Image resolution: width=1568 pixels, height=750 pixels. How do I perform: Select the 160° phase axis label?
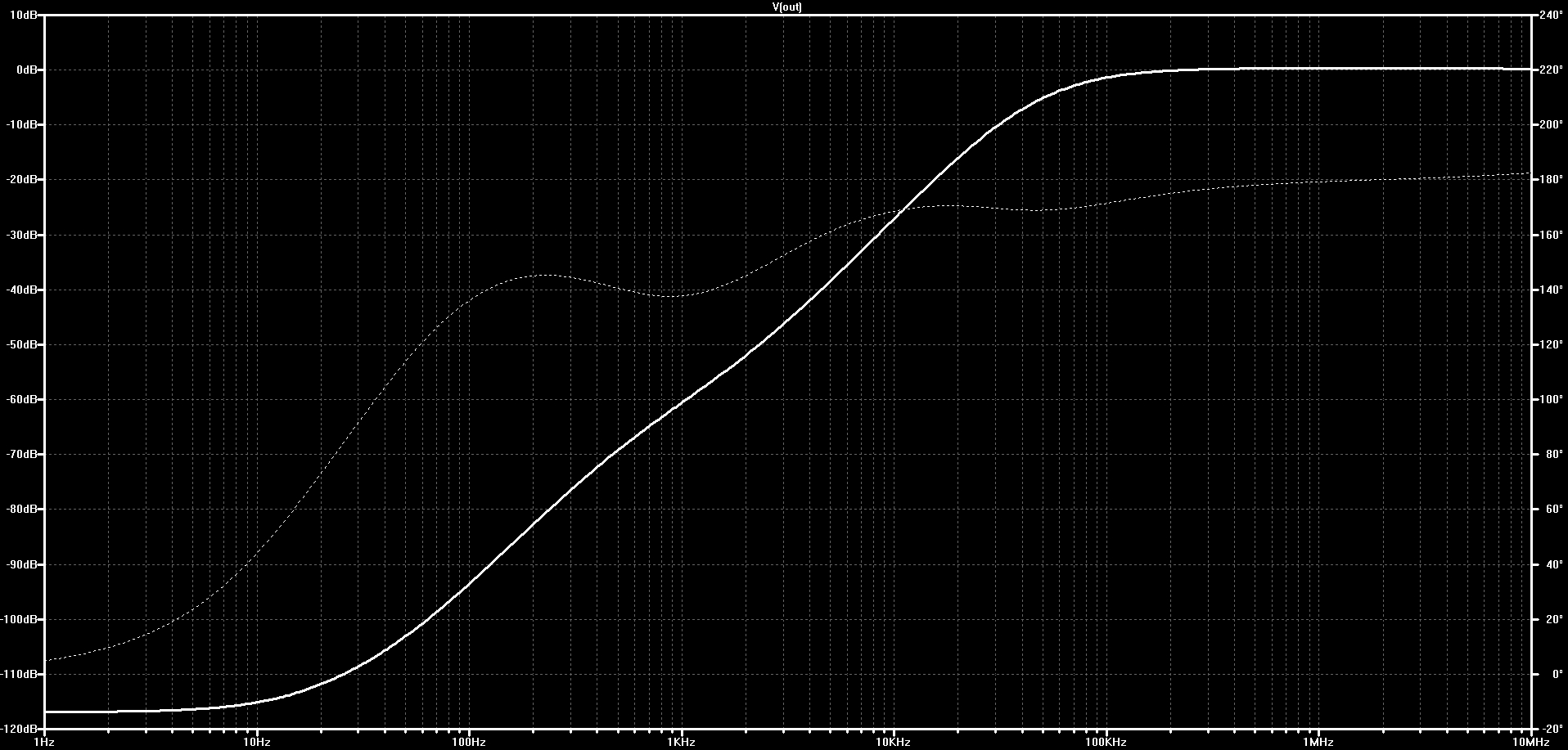point(1551,235)
